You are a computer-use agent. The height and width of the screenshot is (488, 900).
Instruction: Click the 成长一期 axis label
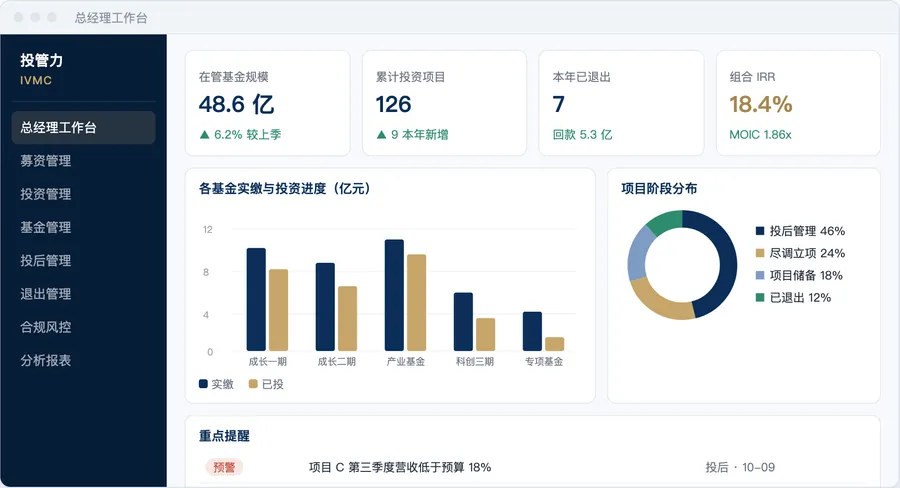point(267,362)
